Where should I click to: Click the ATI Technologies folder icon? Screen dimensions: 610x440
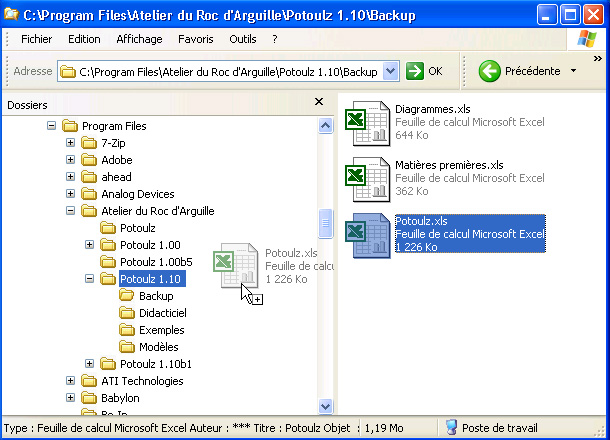[89, 381]
